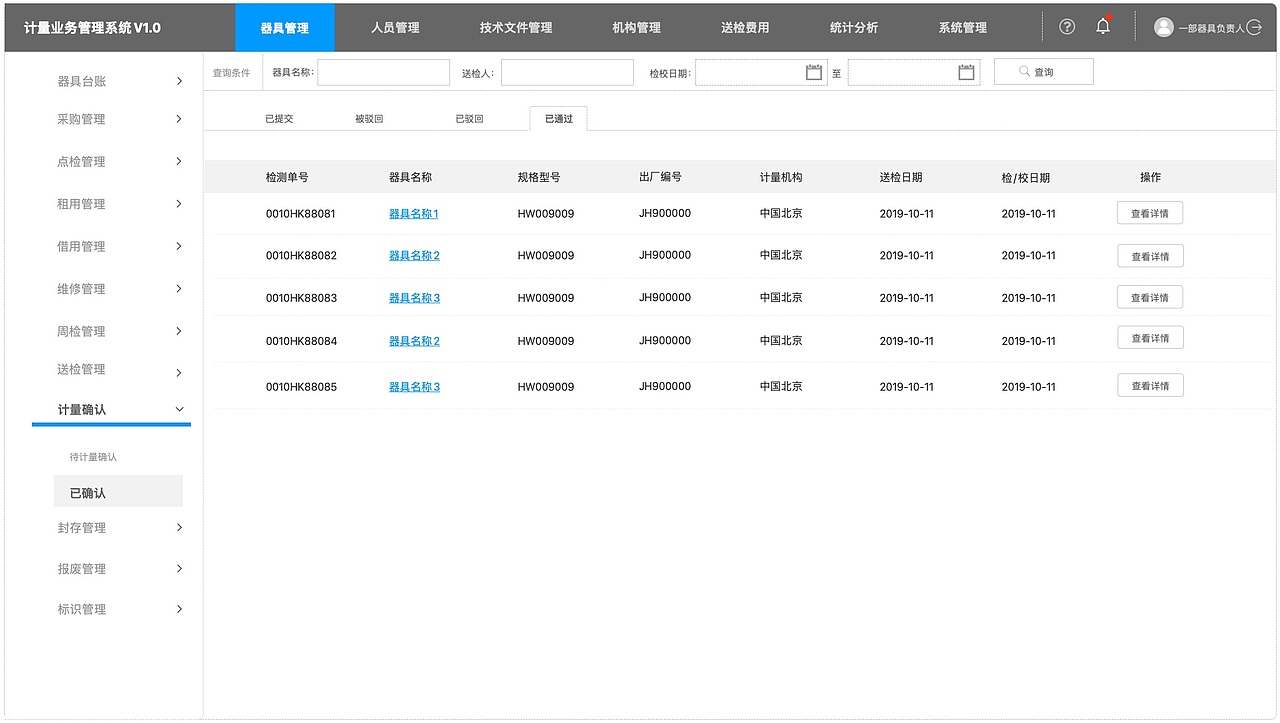1280x723 pixels.
Task: Select order number 0010HK88084 cell
Action: pos(301,341)
